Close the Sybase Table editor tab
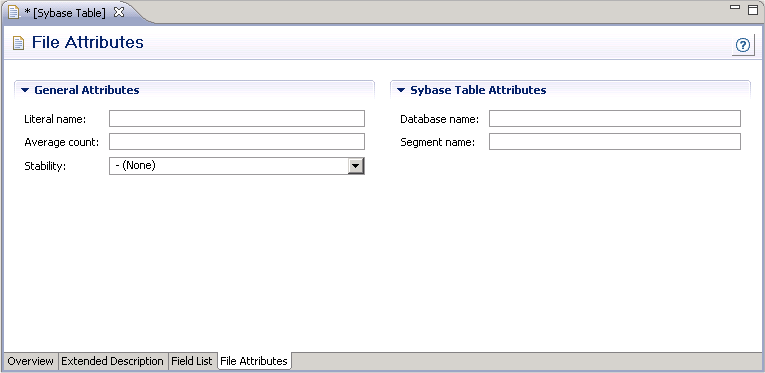The image size is (765, 373). (x=118, y=13)
